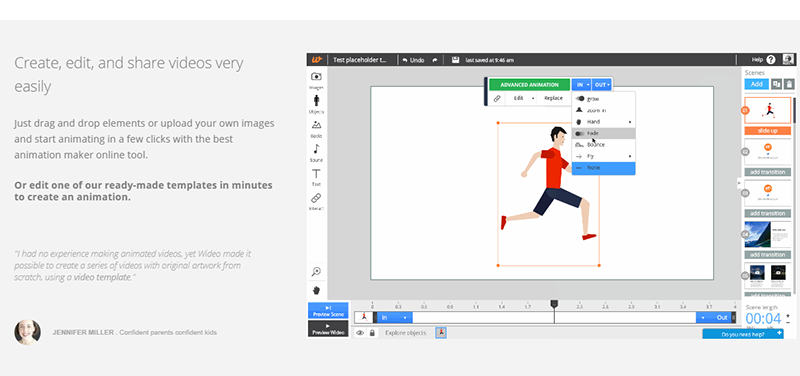Toggle timeline object visibility eye
The image size is (800, 376).
tap(360, 333)
